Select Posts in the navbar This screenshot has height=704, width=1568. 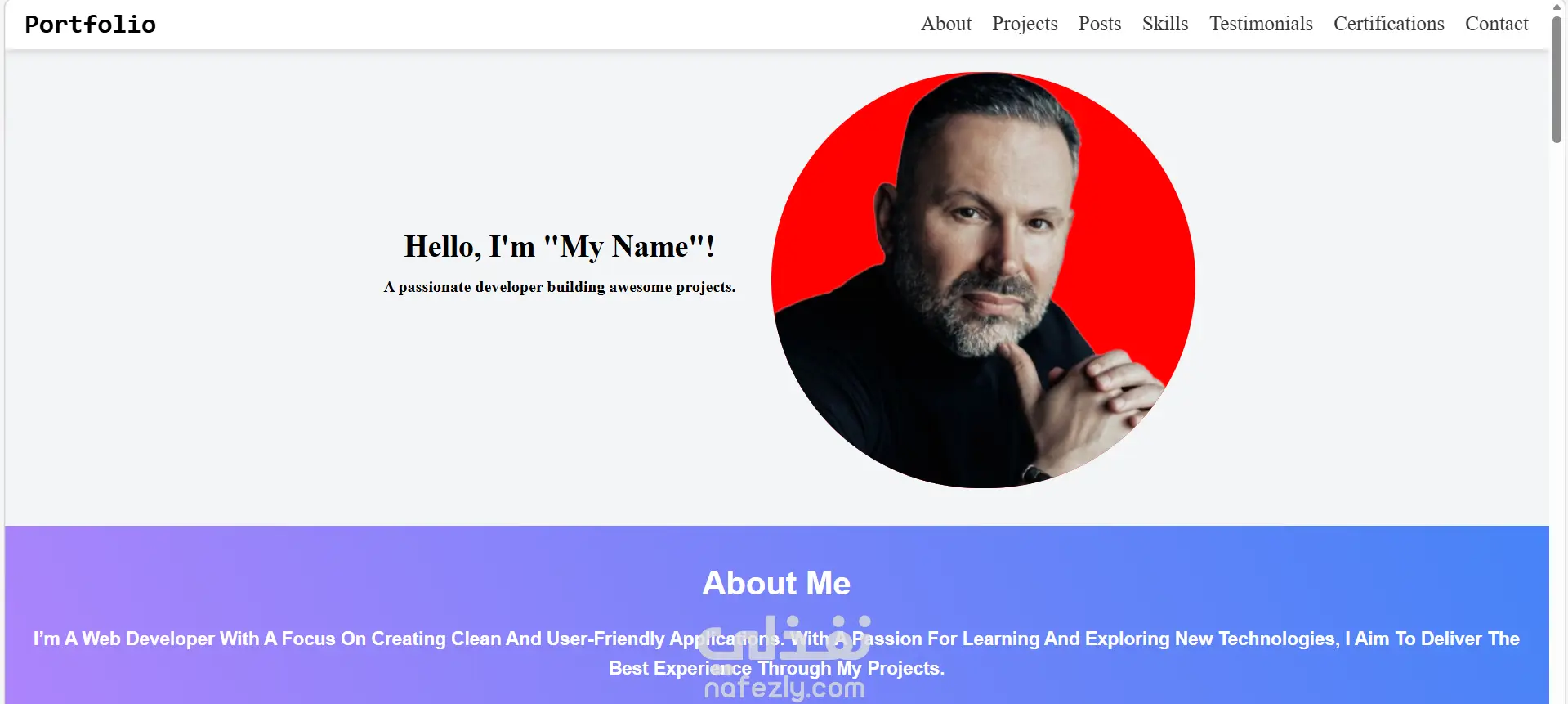[x=1099, y=24]
